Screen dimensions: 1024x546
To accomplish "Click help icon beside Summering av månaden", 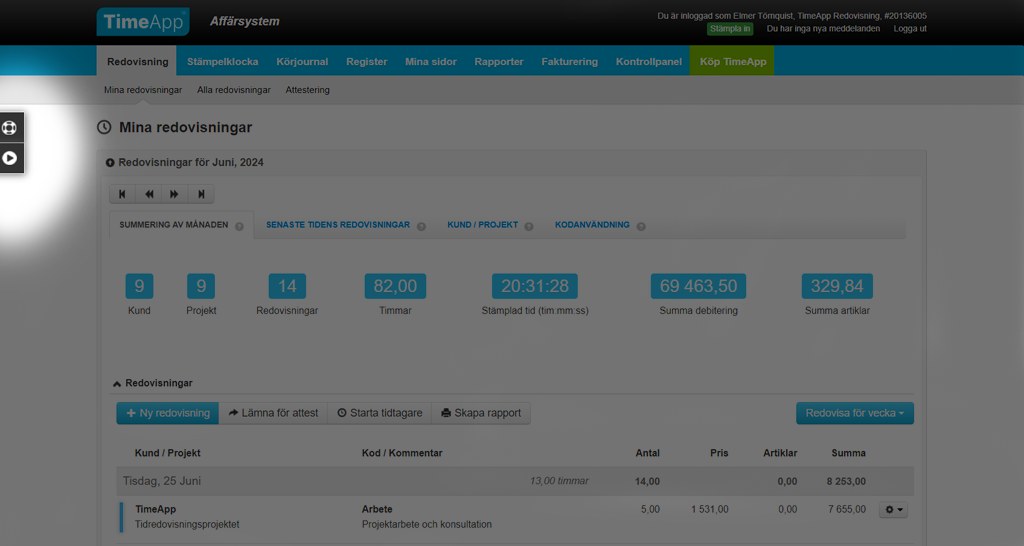I will point(240,226).
